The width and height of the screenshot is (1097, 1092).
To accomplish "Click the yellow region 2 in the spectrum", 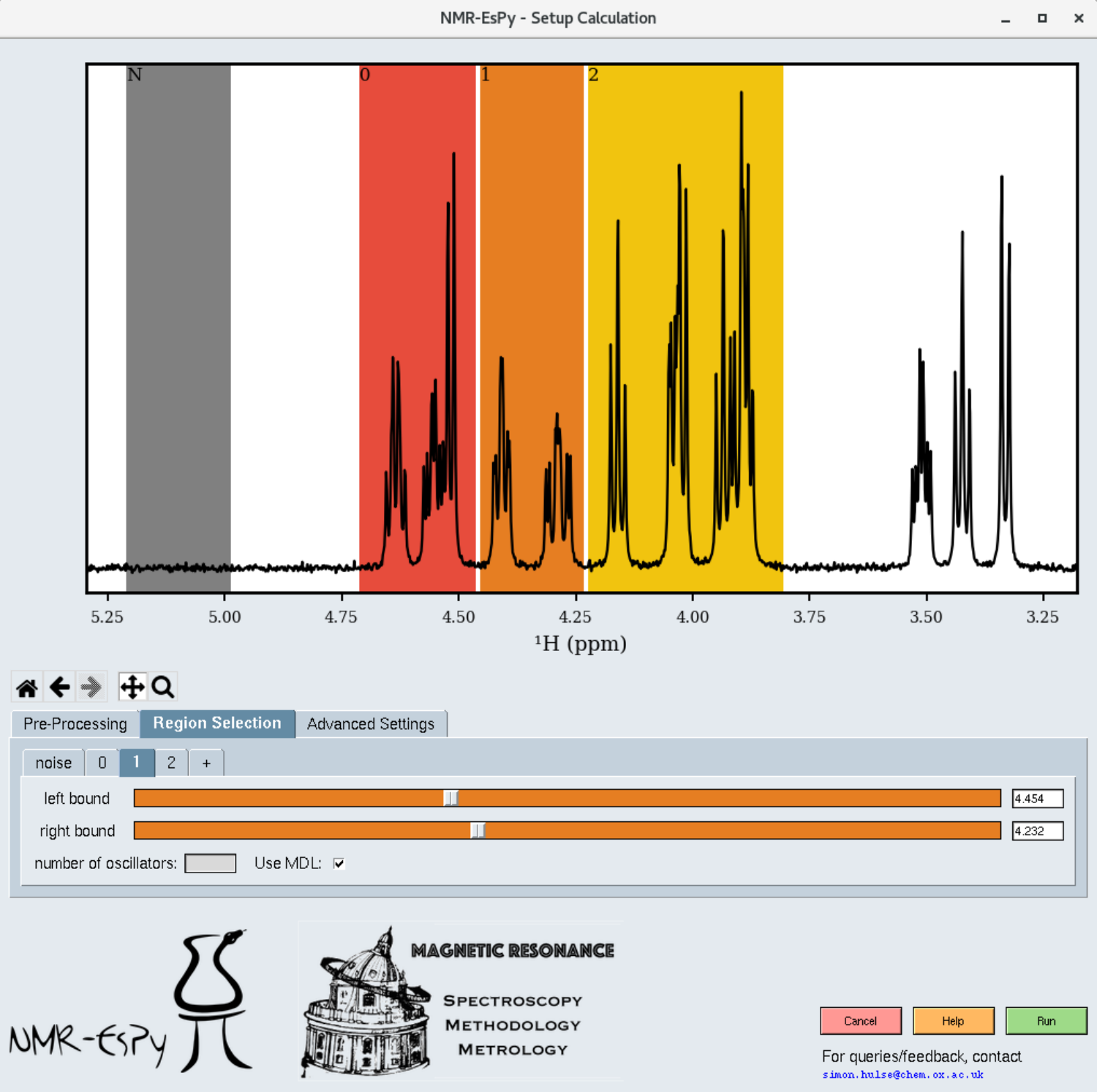I will coord(685,328).
